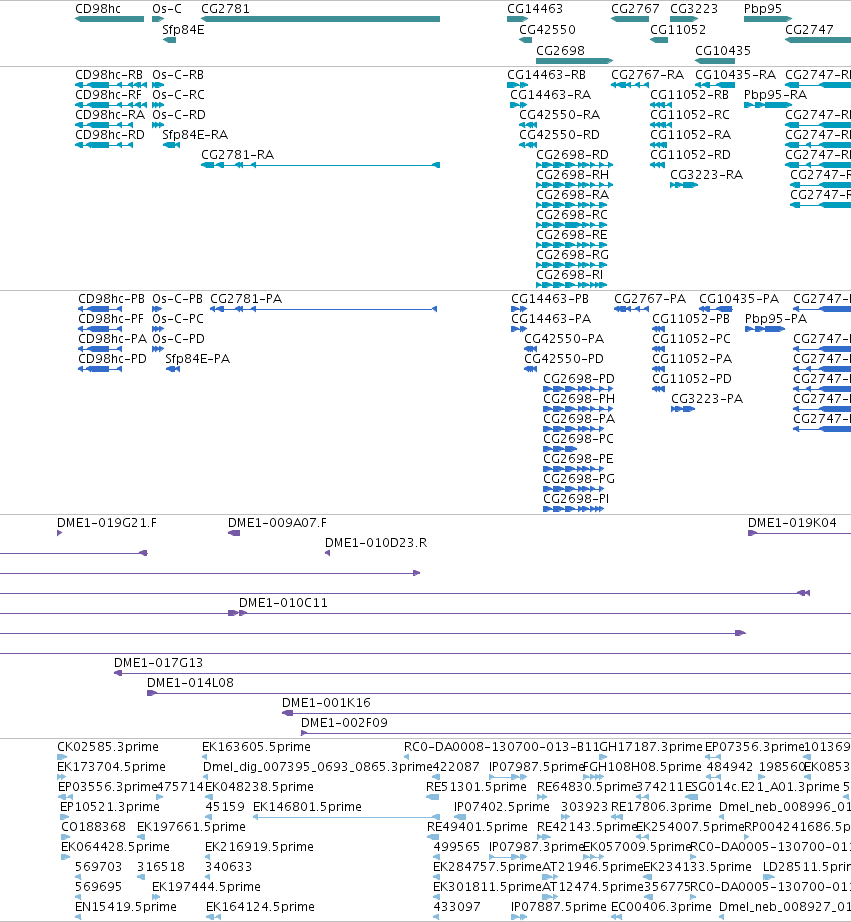Click transcript Pbp95-RA

point(767,105)
